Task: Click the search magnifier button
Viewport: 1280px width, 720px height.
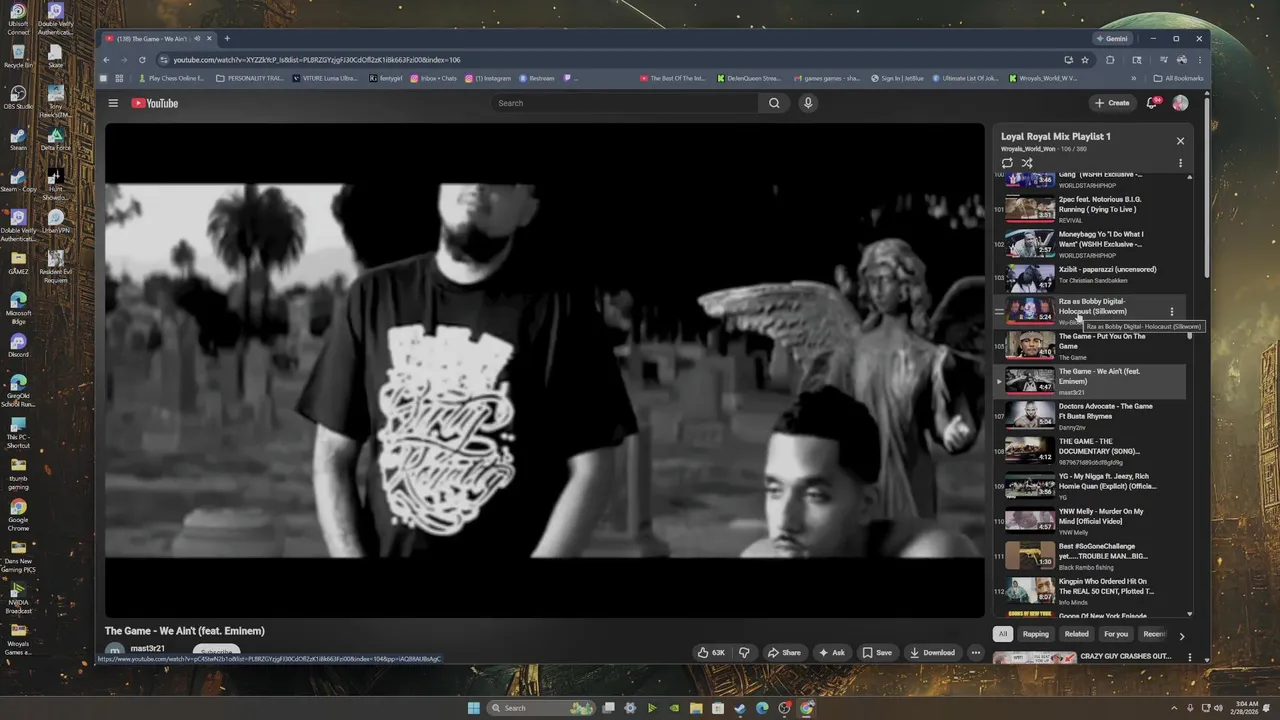Action: click(774, 103)
